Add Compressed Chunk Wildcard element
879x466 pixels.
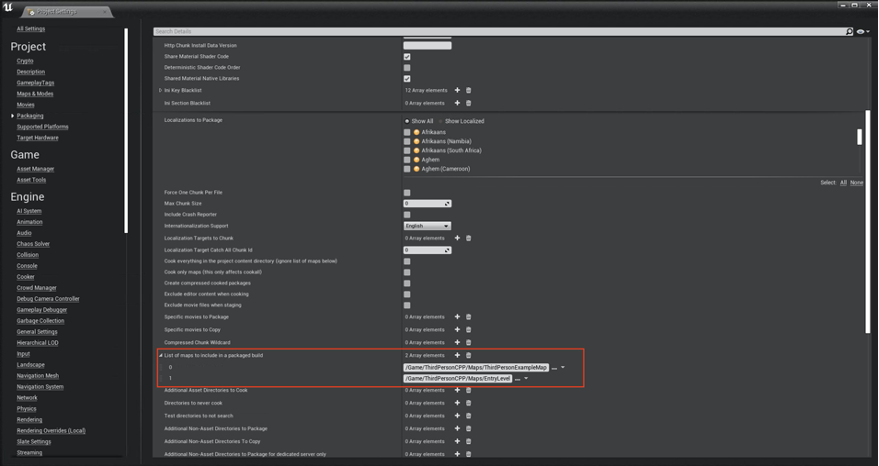point(457,343)
